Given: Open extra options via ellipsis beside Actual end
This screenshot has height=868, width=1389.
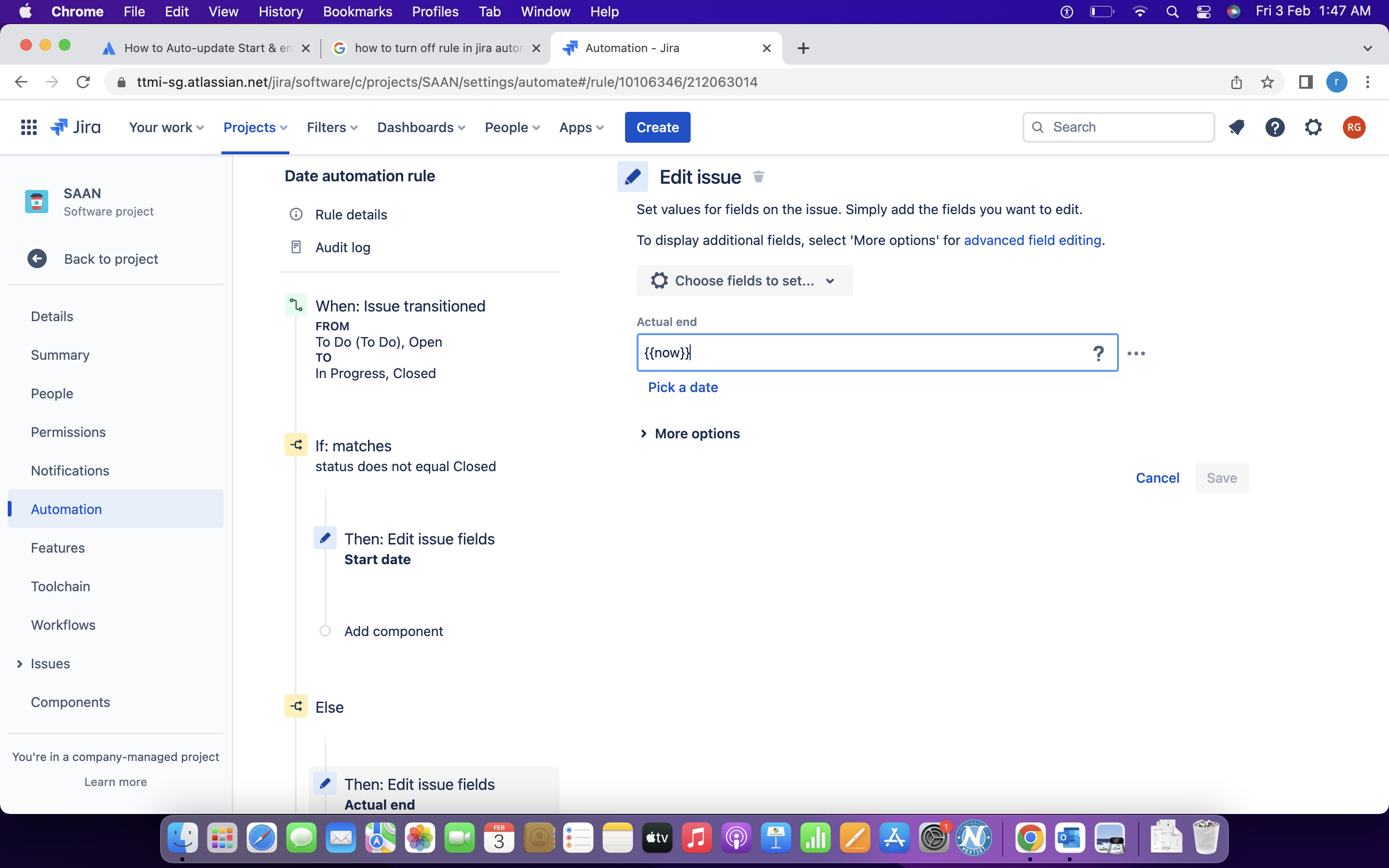Looking at the screenshot, I should (x=1136, y=353).
